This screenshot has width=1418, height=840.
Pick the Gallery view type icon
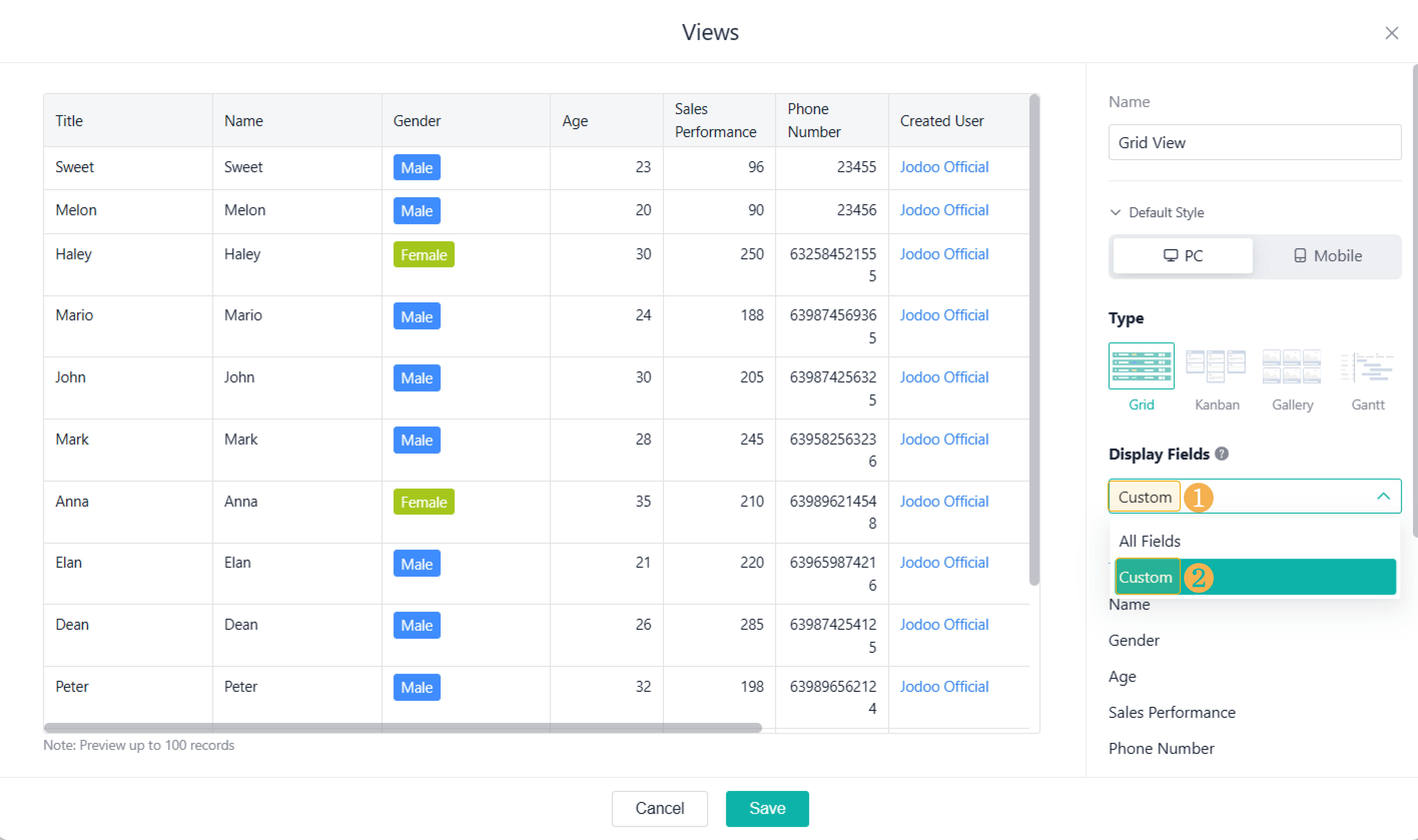pos(1292,366)
